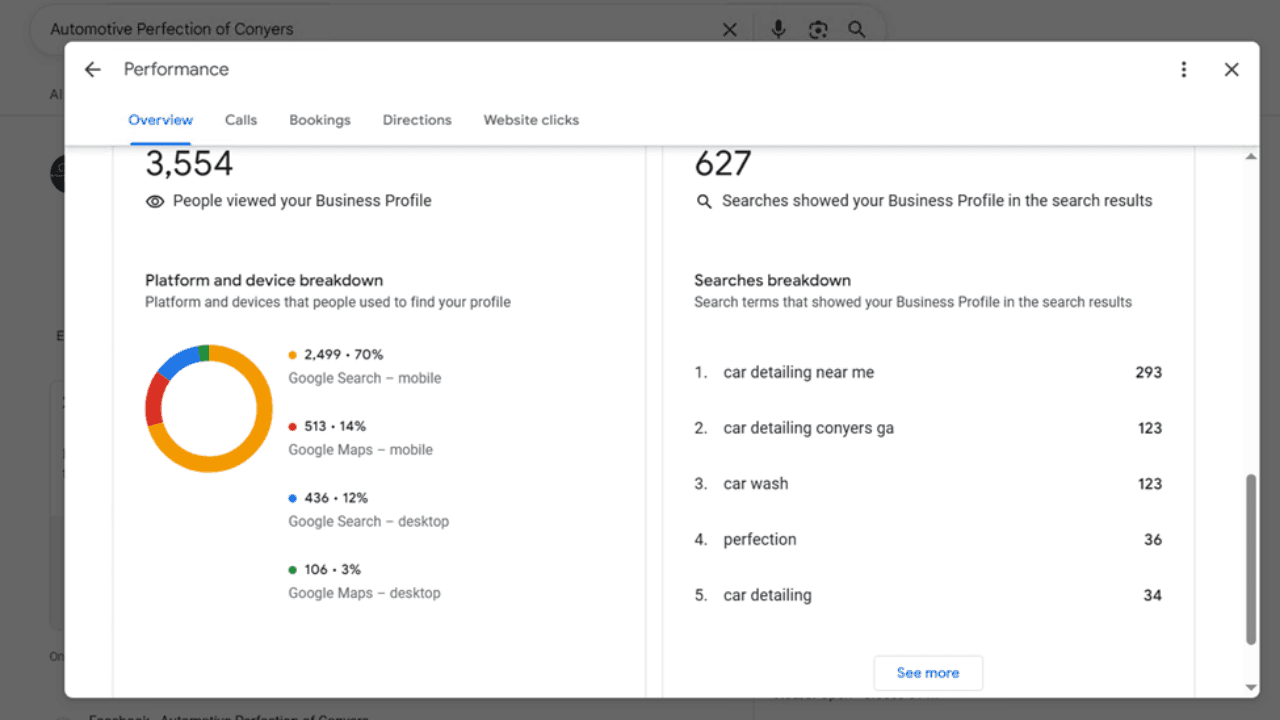Click the eye icon beside profile views

[x=155, y=201]
